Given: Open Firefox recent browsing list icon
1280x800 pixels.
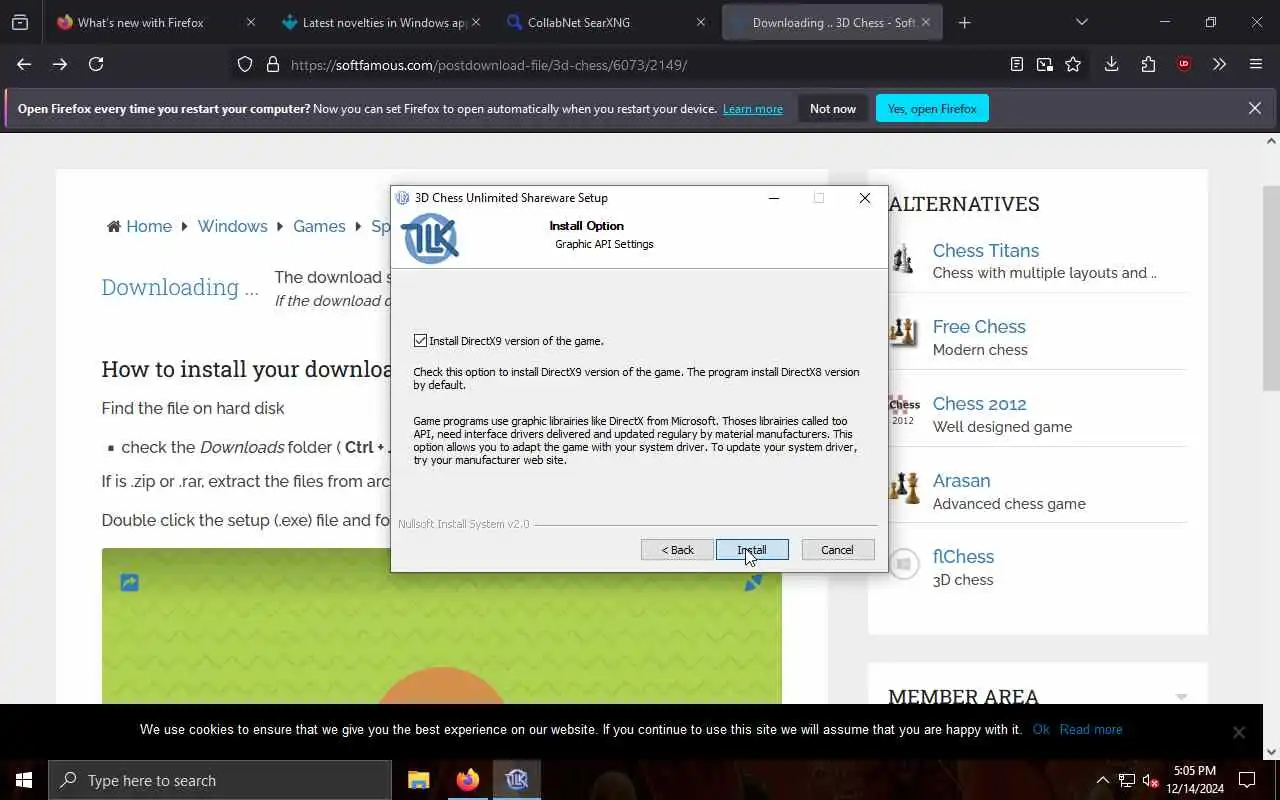Looking at the screenshot, I should (20, 22).
